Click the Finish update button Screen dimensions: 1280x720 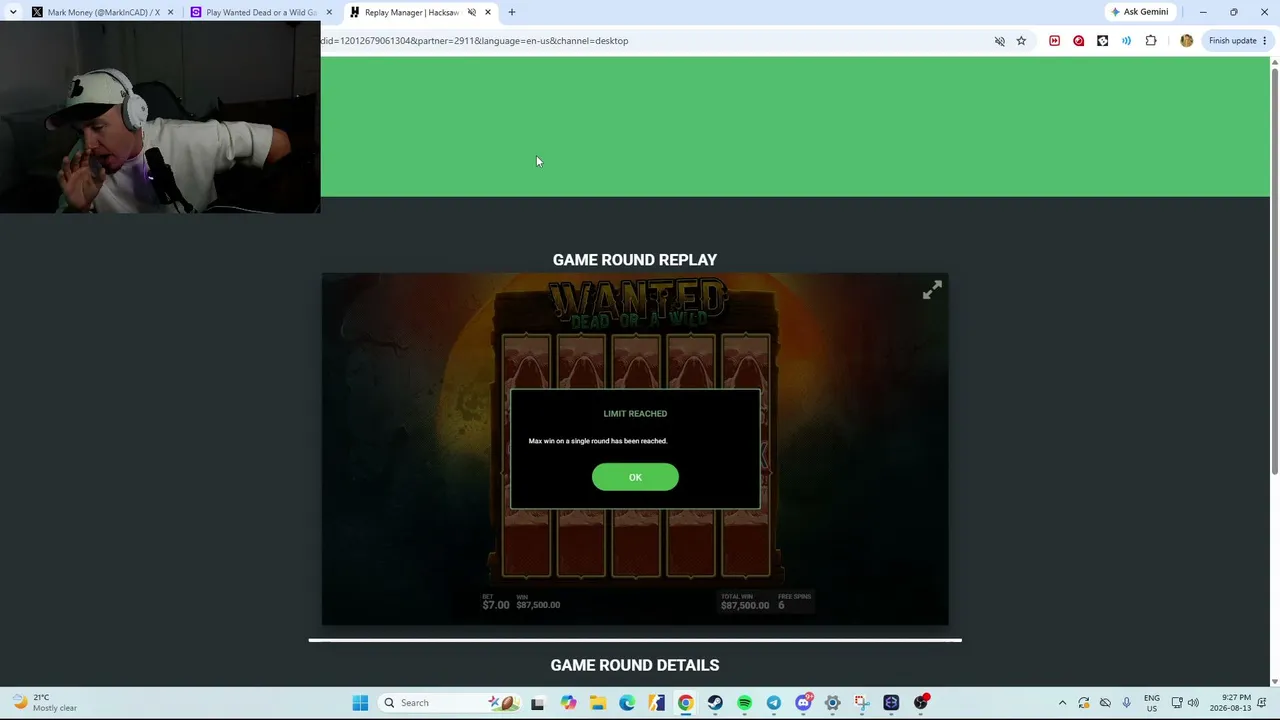[1238, 41]
